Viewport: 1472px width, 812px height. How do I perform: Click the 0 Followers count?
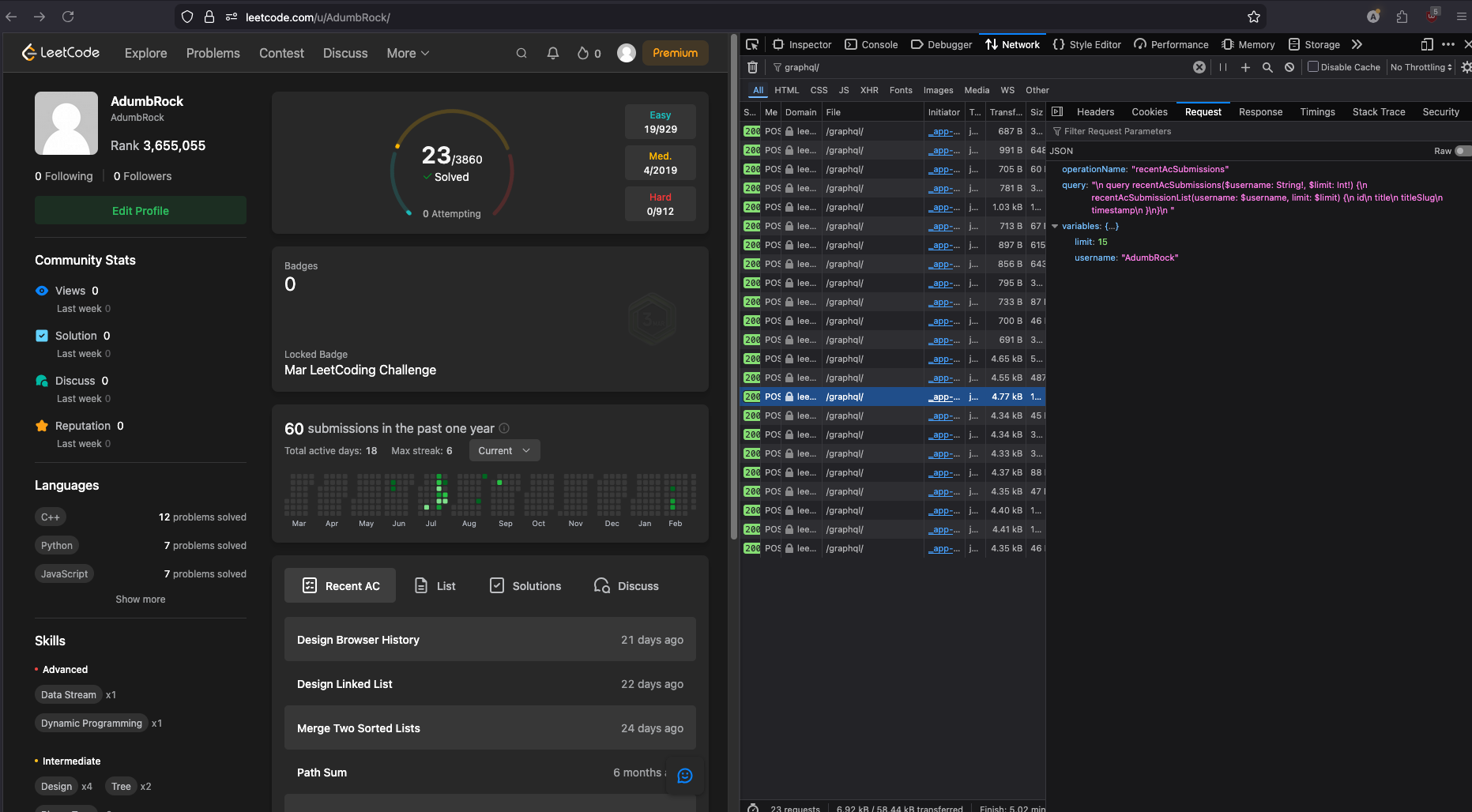[142, 176]
